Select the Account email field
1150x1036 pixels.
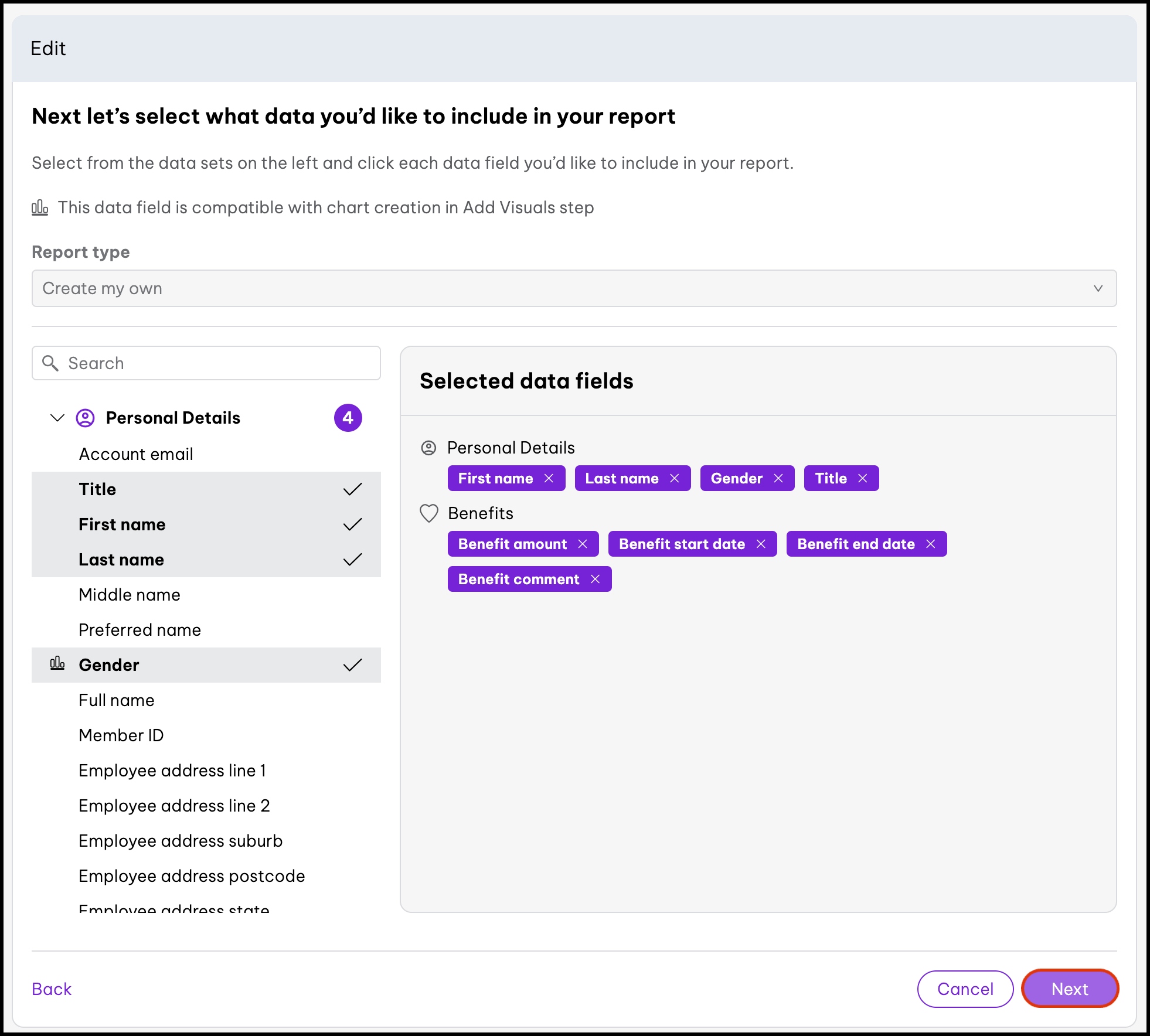[136, 454]
